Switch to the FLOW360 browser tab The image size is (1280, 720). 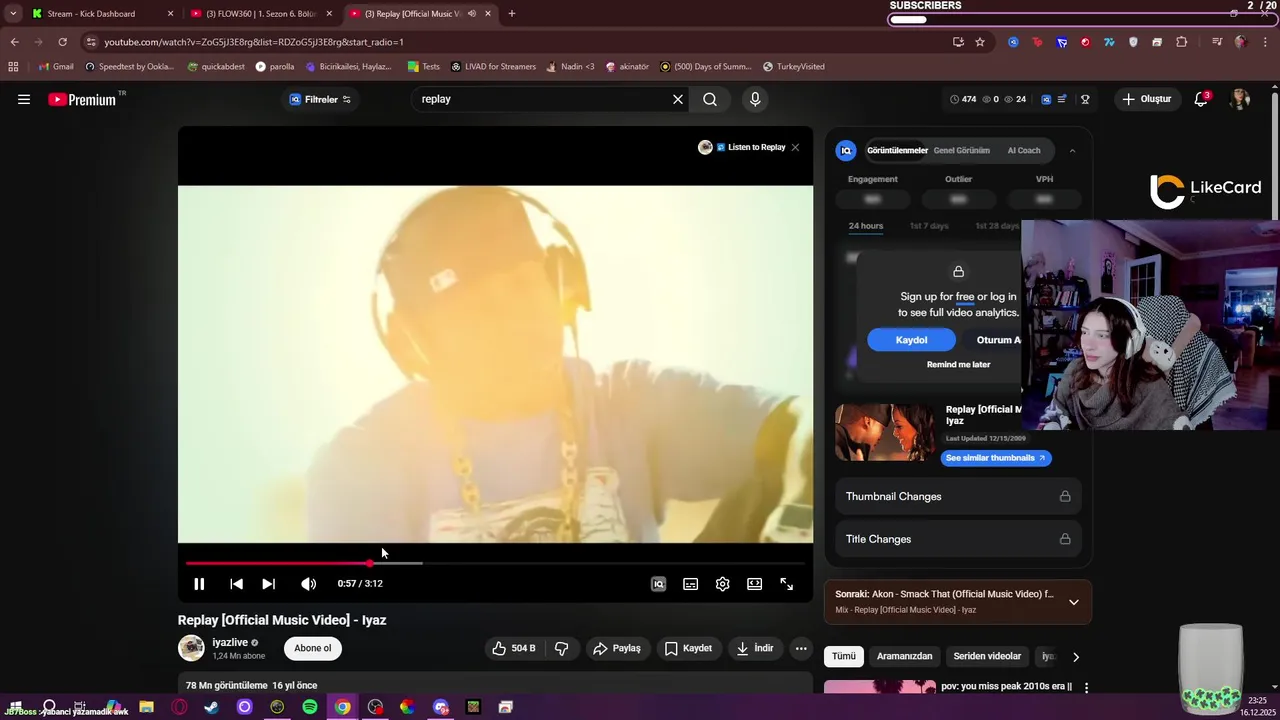(261, 14)
